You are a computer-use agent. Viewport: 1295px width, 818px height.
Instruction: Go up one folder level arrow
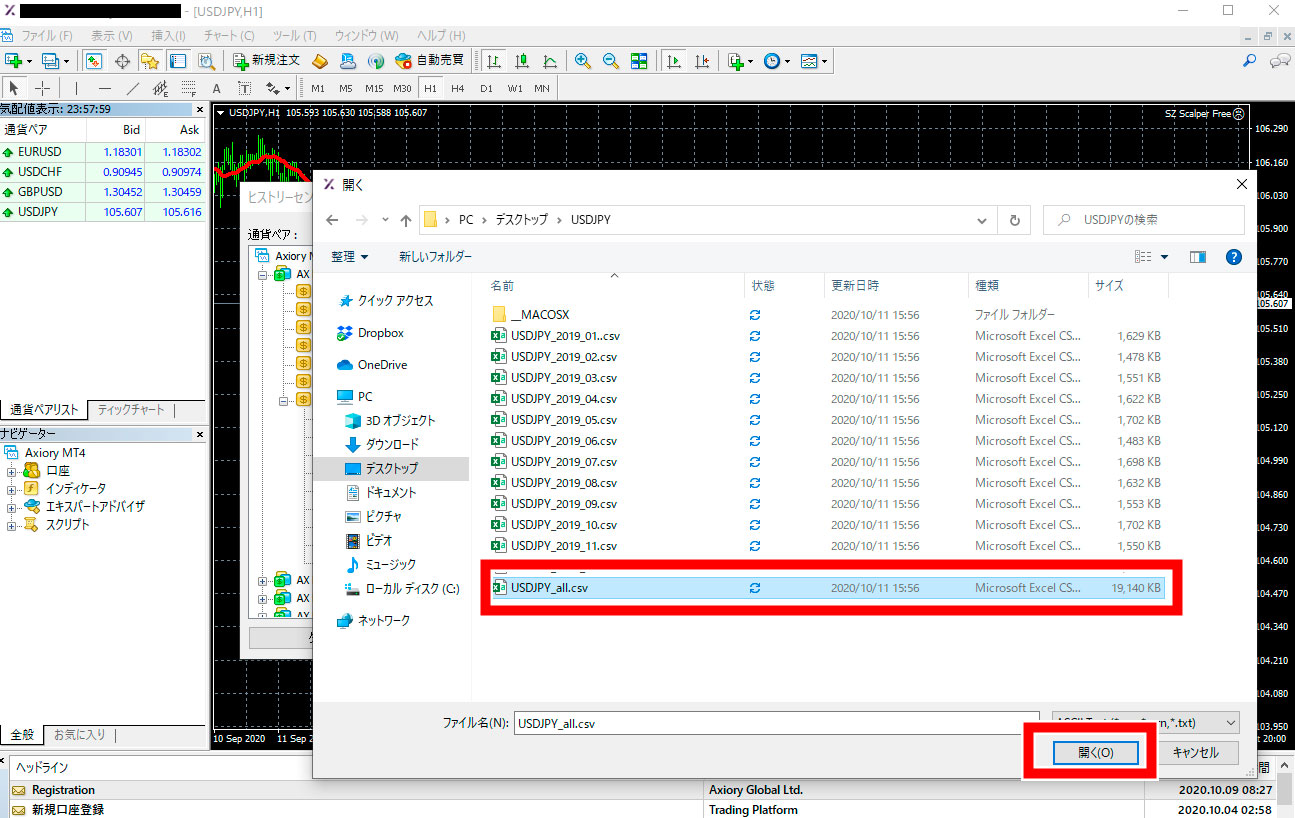[405, 220]
